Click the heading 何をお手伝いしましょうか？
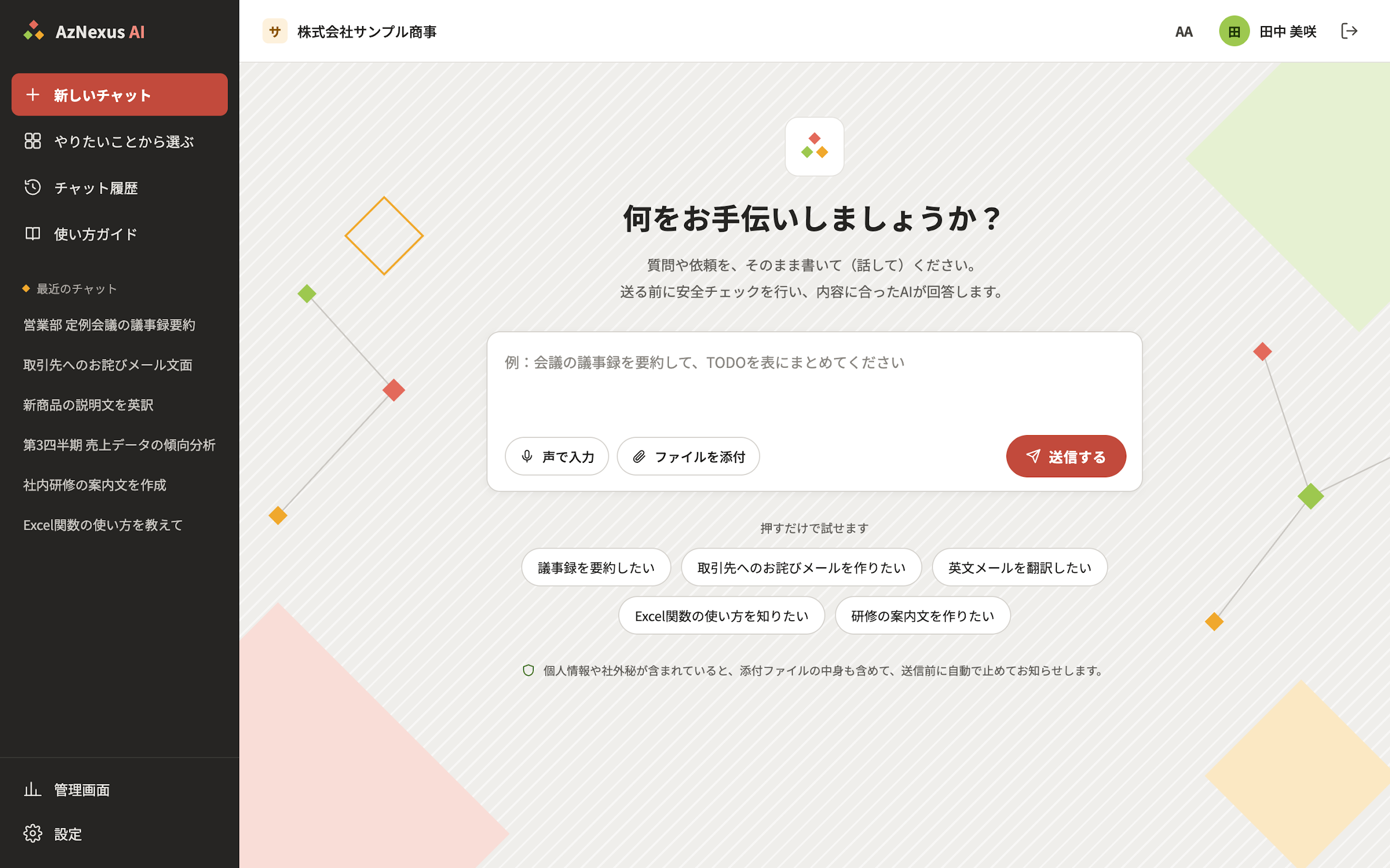The width and height of the screenshot is (1390, 868). [814, 219]
